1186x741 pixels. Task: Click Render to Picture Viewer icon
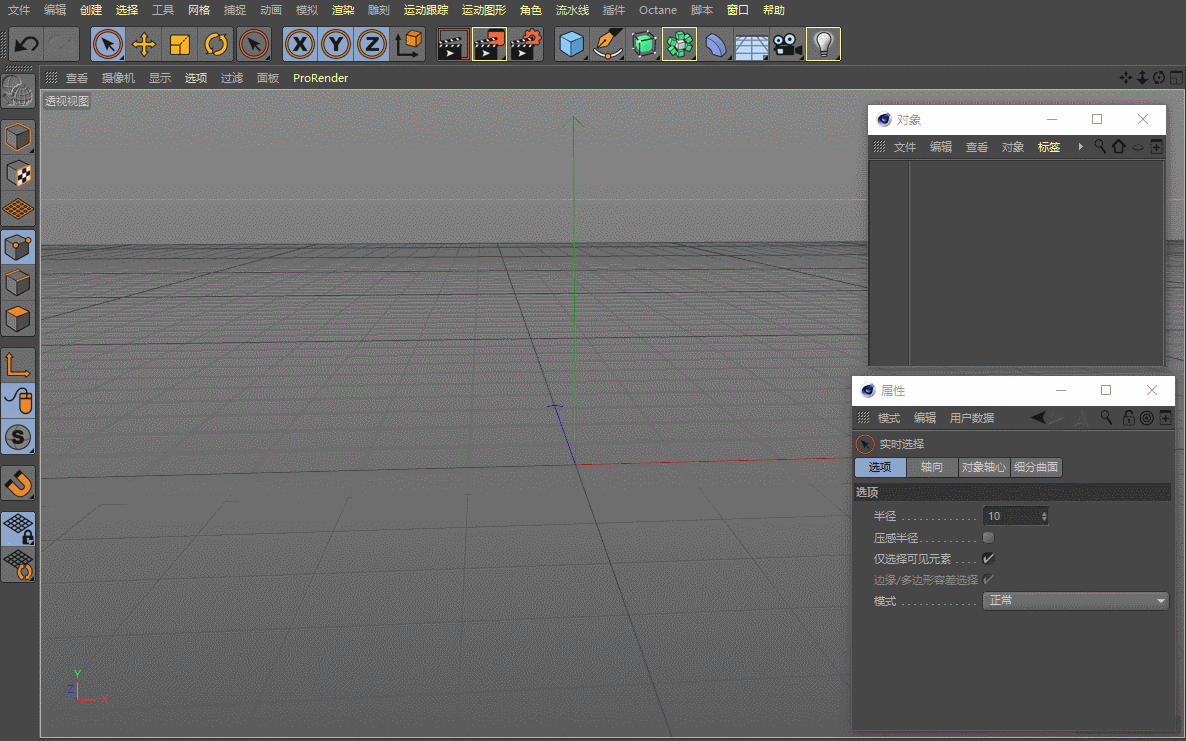point(489,44)
